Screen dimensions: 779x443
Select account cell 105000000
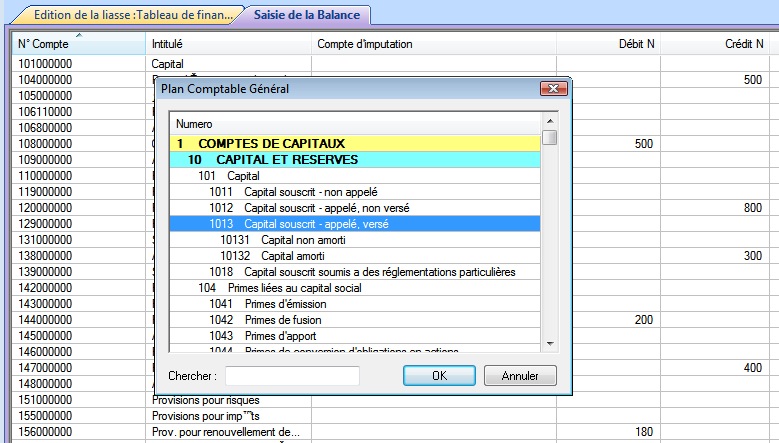(x=78, y=95)
